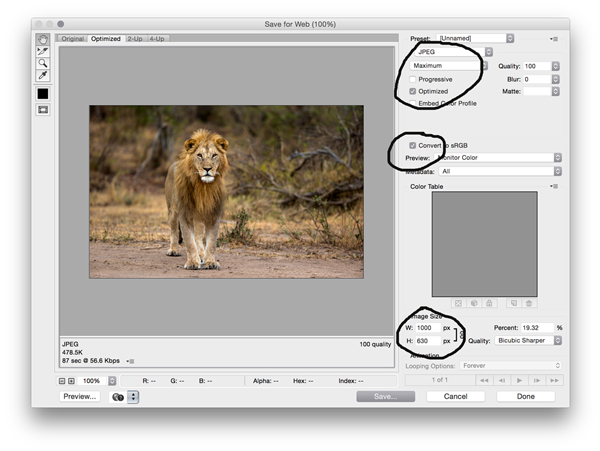
Task: Select the Zoom tool
Action: pos(43,63)
